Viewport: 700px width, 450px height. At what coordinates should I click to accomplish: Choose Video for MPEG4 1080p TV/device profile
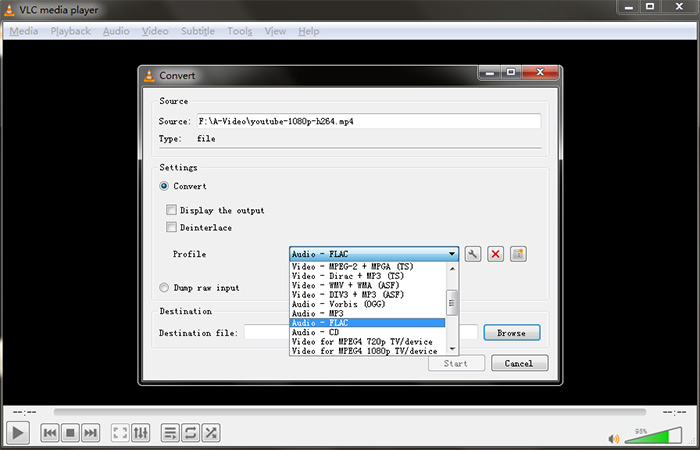[x=367, y=351]
